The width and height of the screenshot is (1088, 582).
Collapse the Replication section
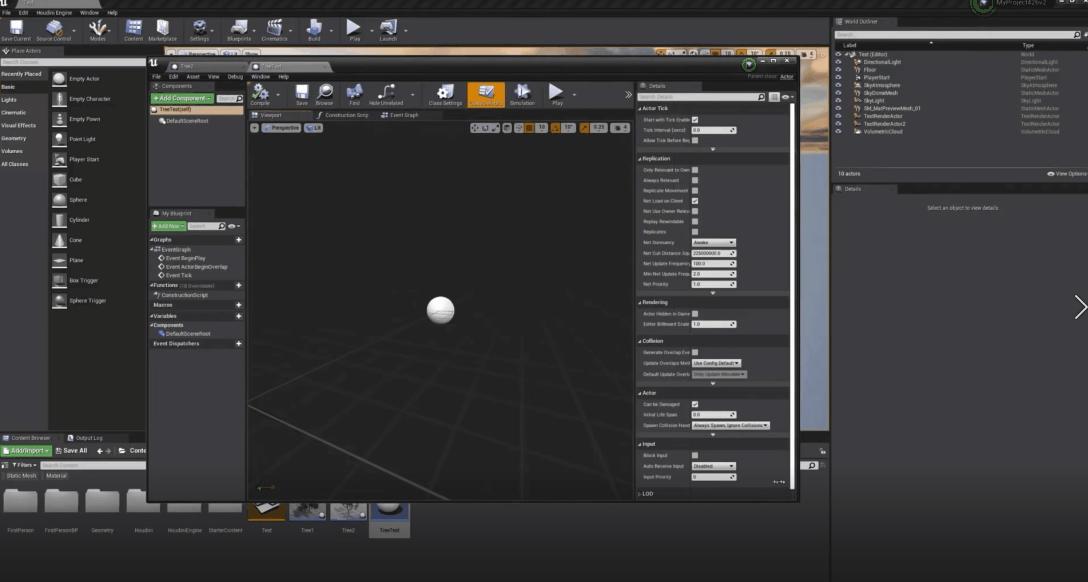tap(641, 158)
